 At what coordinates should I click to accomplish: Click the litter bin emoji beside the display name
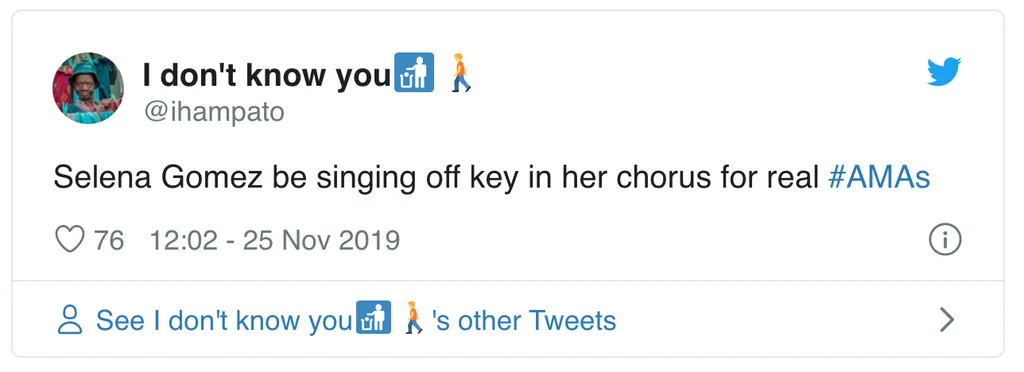[x=415, y=72]
